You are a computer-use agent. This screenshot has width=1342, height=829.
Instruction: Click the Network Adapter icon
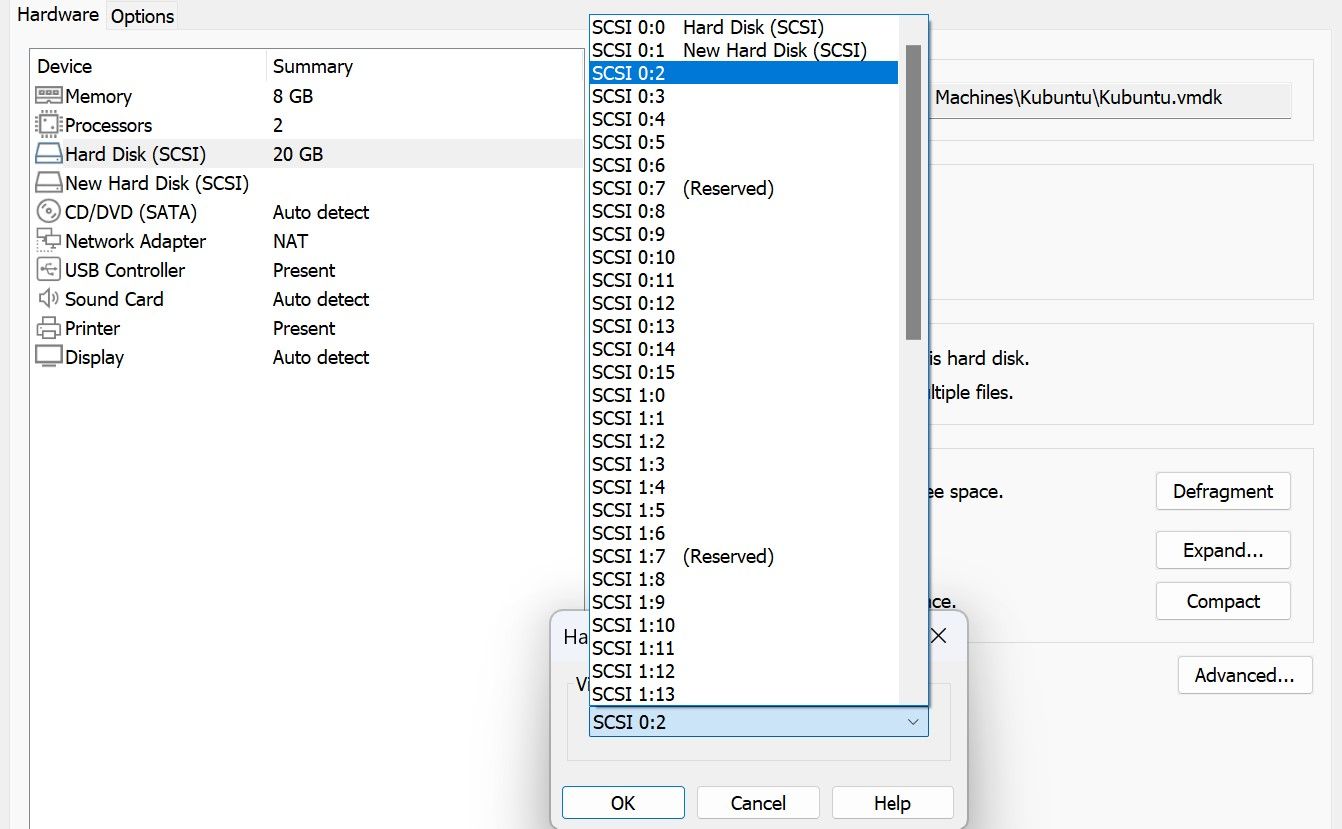(x=48, y=241)
